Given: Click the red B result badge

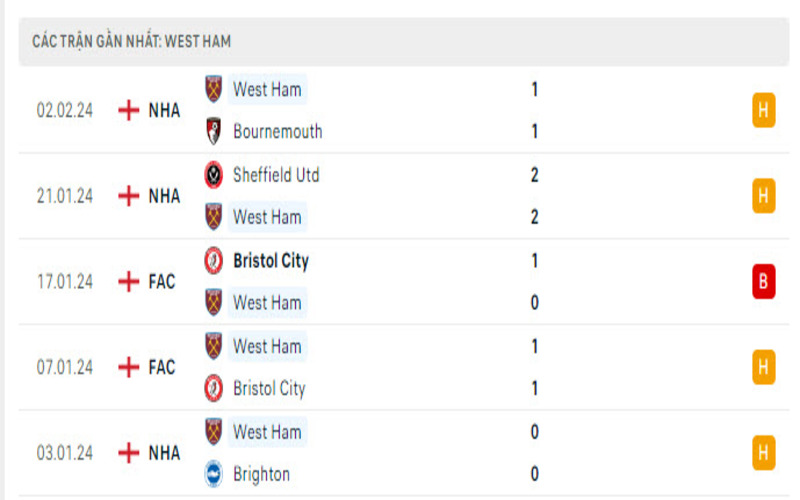Looking at the screenshot, I should pos(764,282).
